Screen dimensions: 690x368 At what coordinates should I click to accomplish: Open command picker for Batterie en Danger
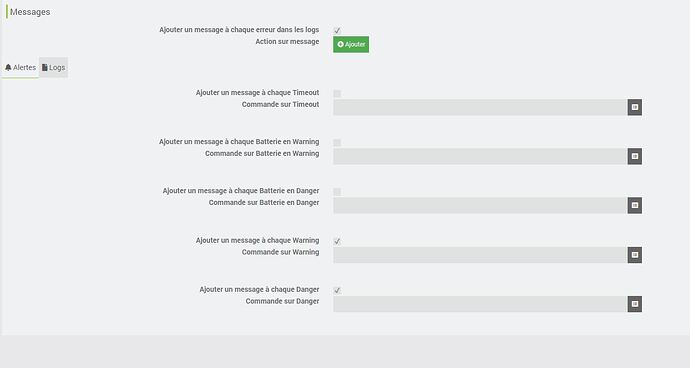click(x=635, y=205)
